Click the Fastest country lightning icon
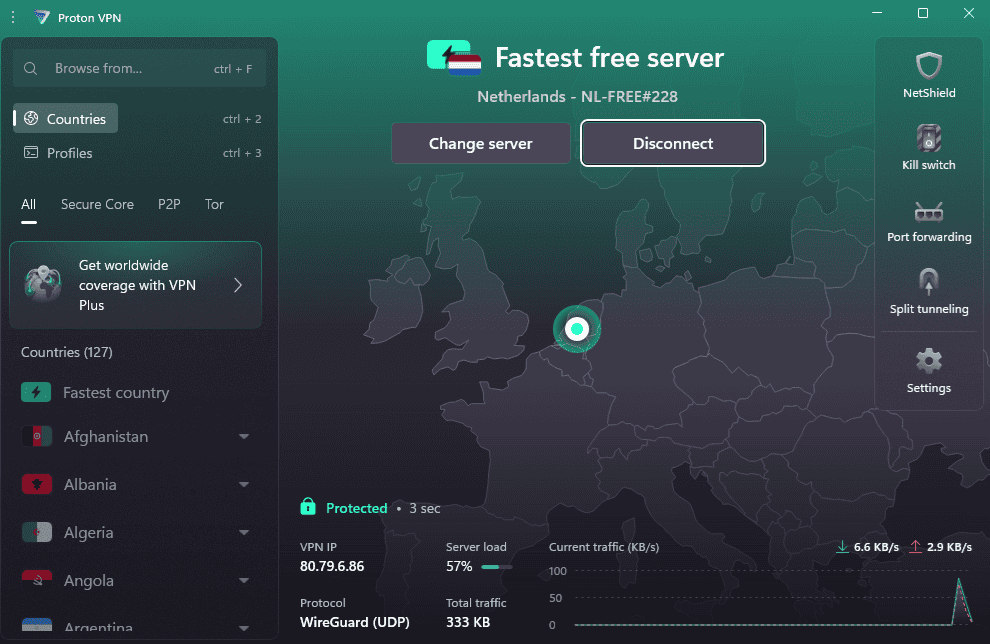This screenshot has width=990, height=644. (x=36, y=392)
